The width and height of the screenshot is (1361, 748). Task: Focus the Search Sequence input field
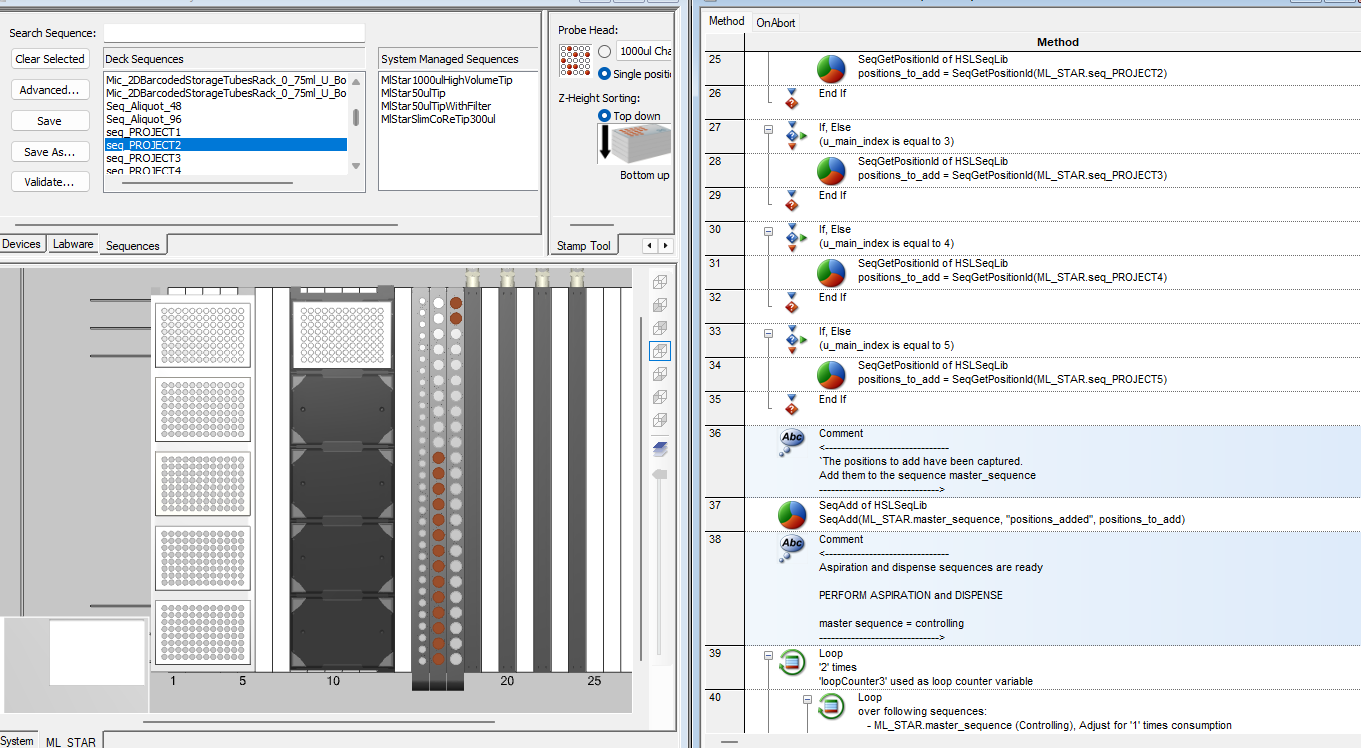[x=234, y=33]
